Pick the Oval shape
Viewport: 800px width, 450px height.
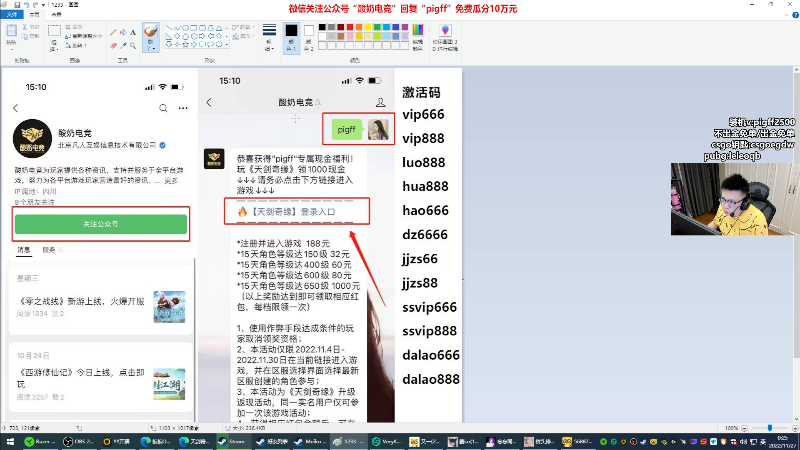click(x=186, y=28)
